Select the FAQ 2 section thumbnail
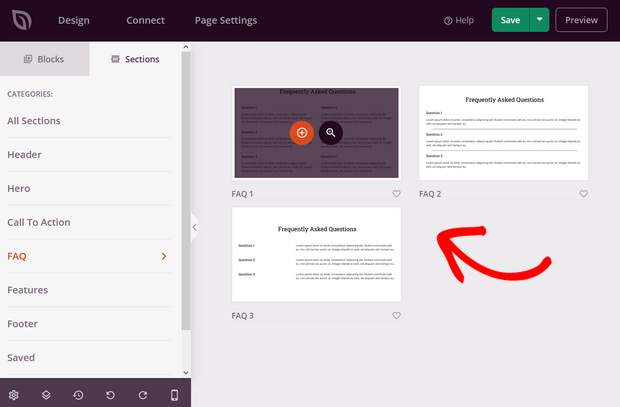 click(x=503, y=133)
